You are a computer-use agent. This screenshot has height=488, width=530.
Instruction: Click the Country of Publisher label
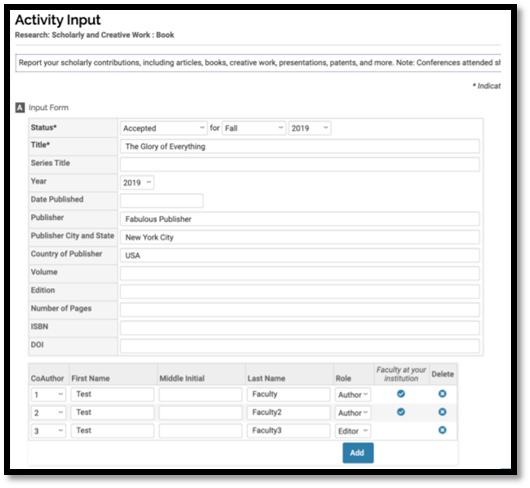(x=66, y=254)
